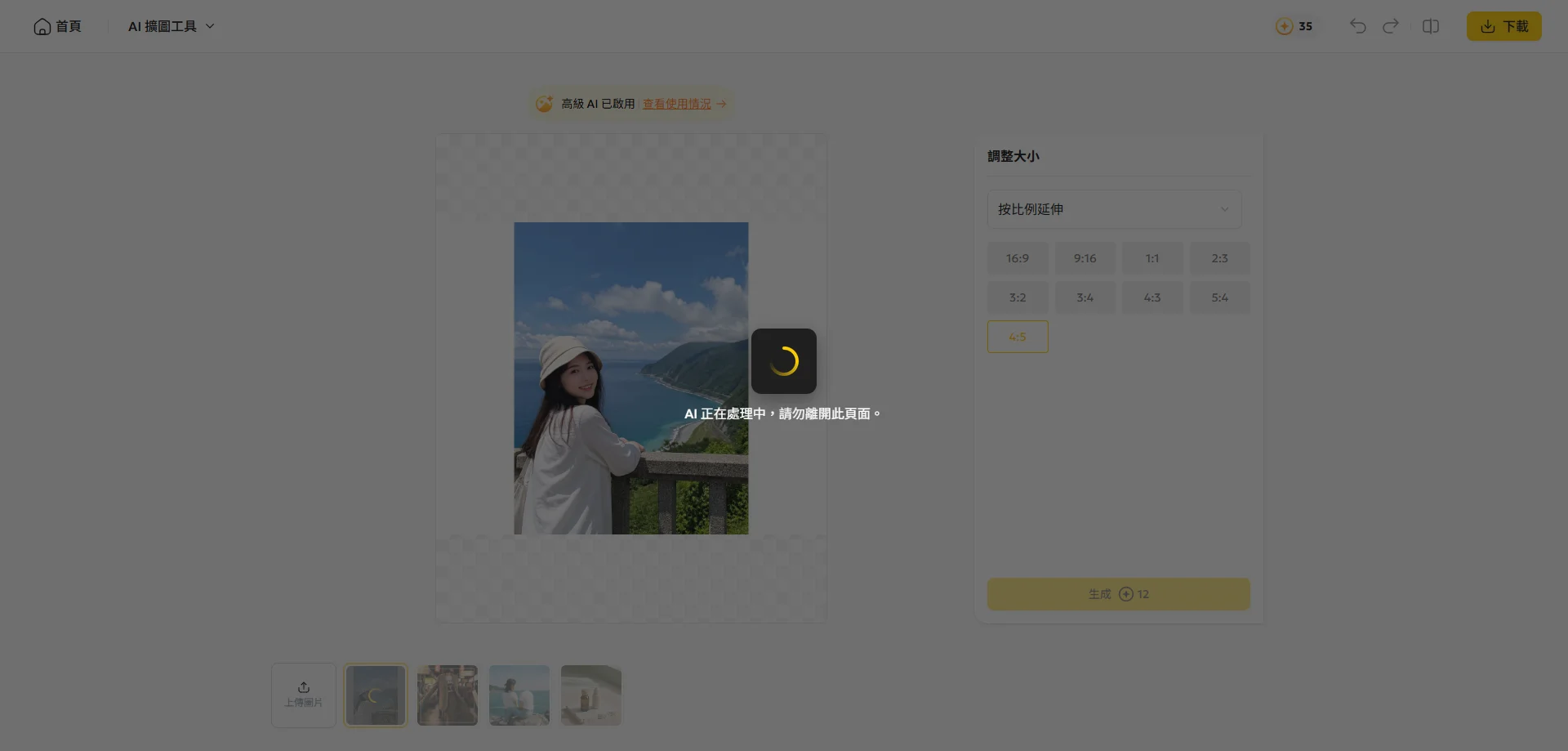The image size is (1568, 751).
Task: Open the before/after compare view icon
Action: (1432, 26)
